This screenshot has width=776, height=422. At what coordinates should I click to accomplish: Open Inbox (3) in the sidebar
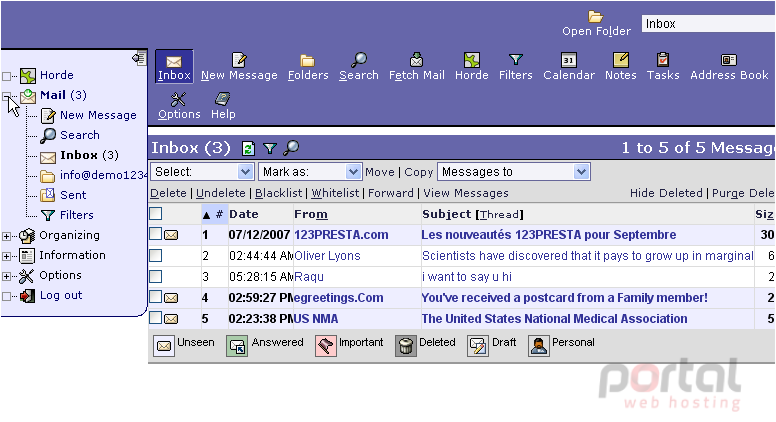(89, 155)
